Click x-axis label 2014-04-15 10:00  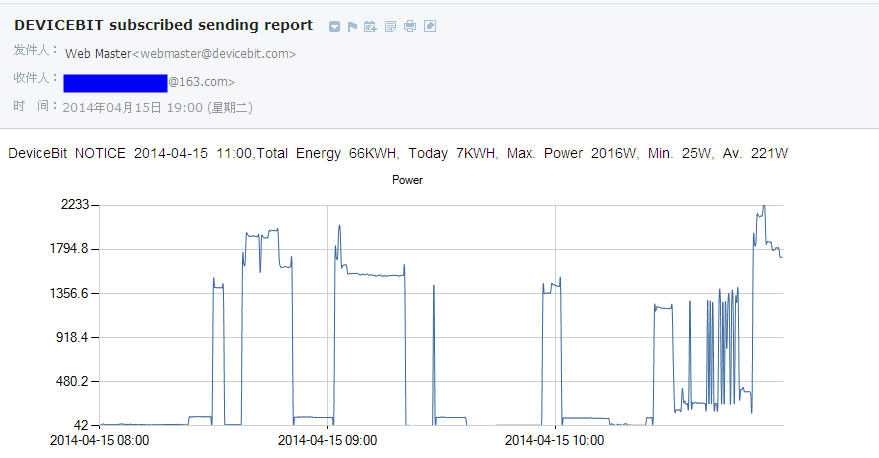coord(554,441)
